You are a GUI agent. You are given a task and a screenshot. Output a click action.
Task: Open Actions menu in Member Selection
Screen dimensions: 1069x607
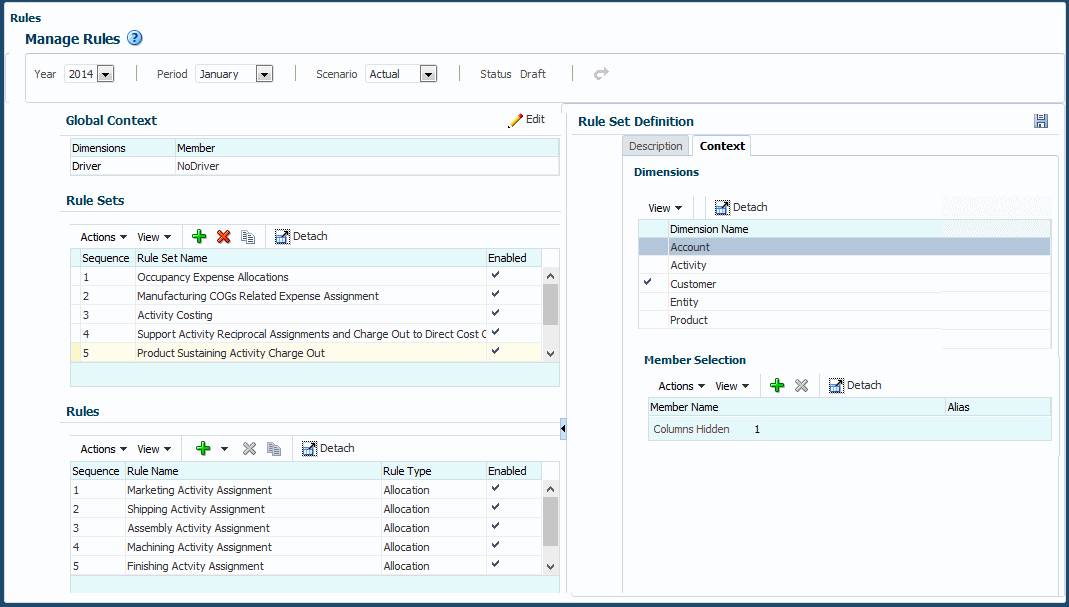(682, 386)
